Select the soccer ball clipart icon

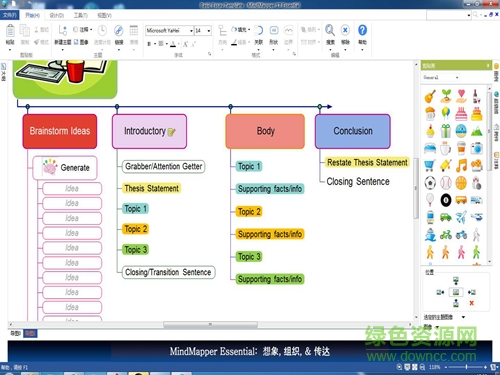(x=430, y=183)
